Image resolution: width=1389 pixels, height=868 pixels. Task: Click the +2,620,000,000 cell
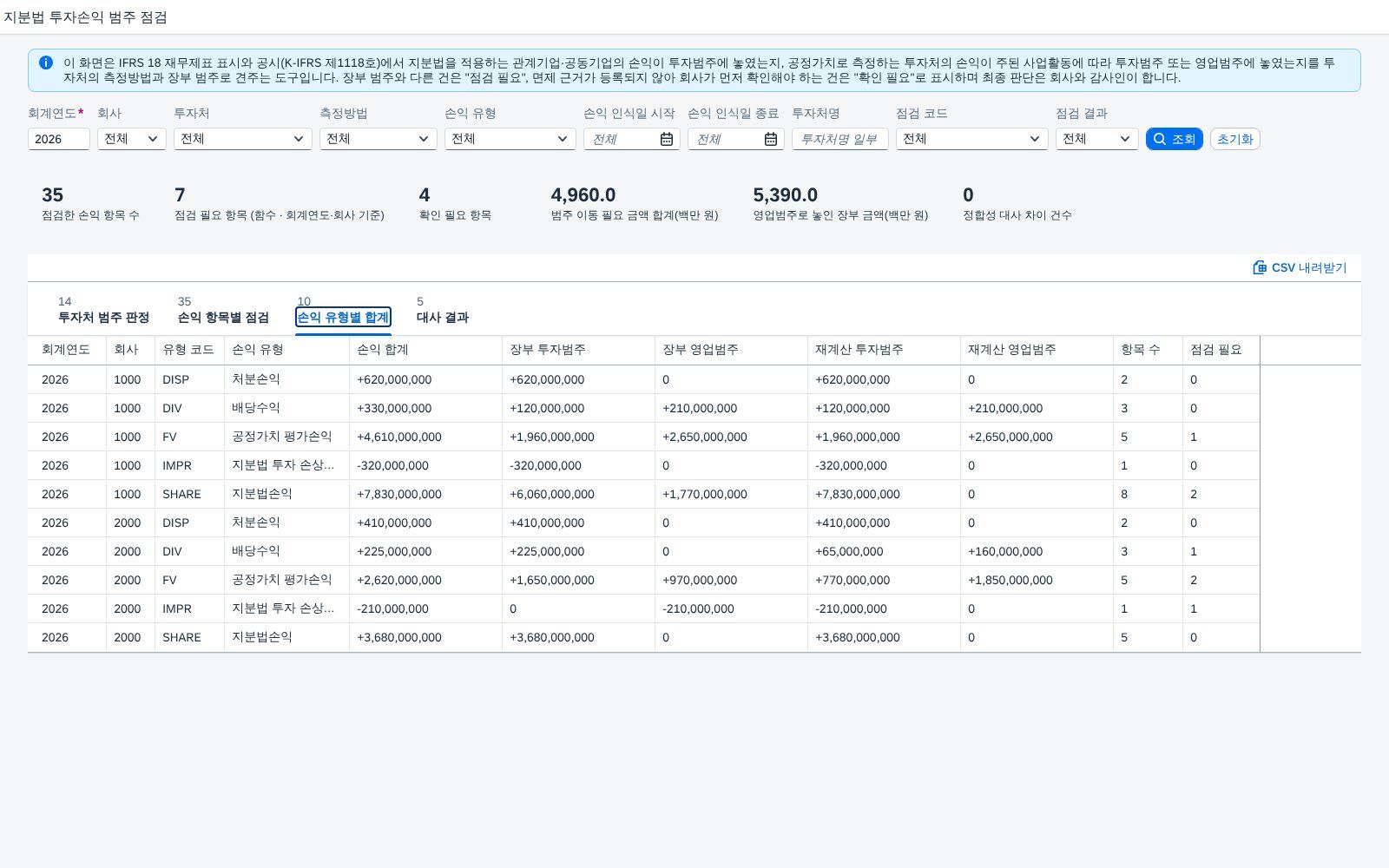click(x=425, y=580)
